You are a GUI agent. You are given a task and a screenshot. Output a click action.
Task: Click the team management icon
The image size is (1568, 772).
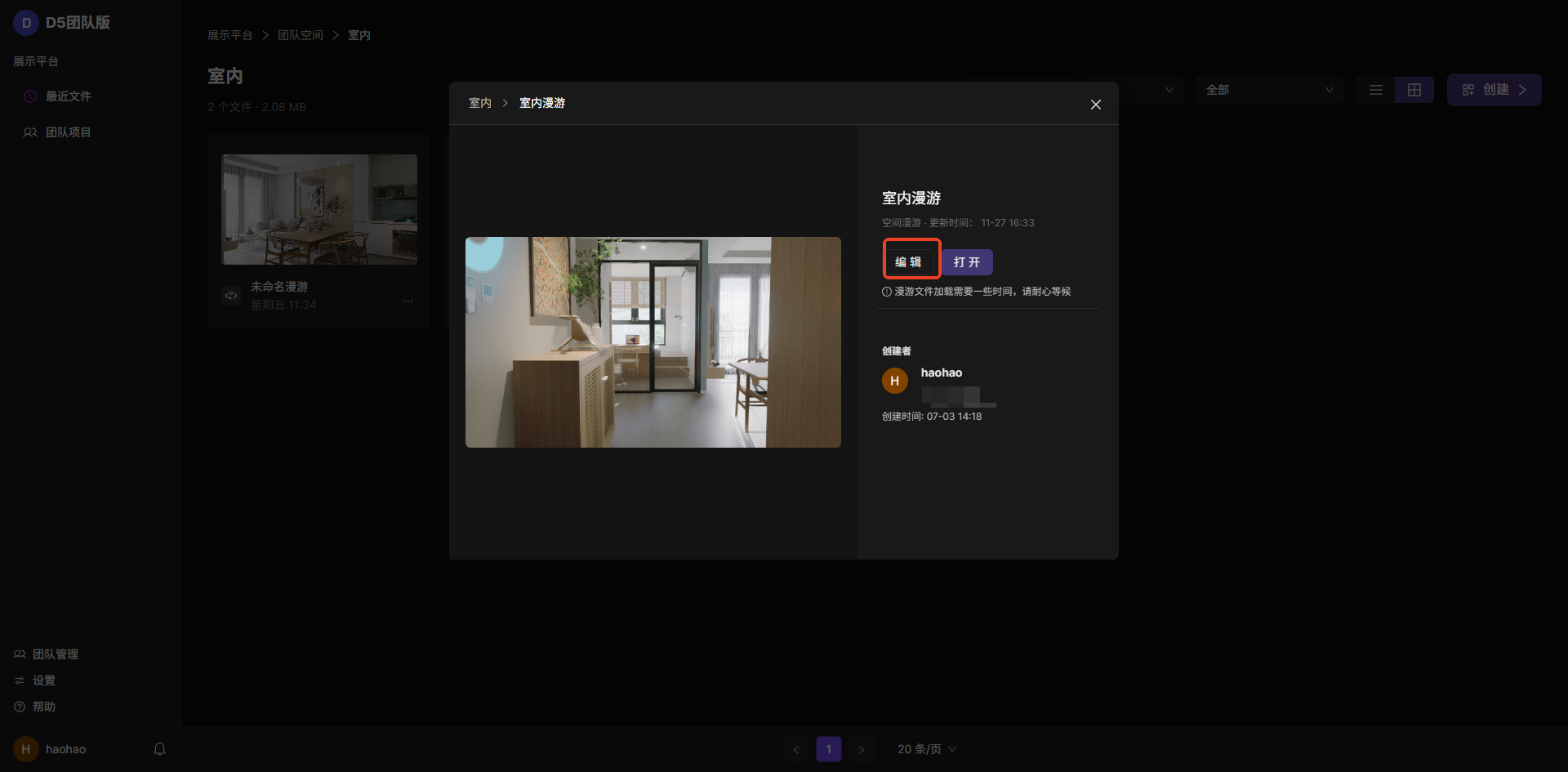click(x=20, y=654)
